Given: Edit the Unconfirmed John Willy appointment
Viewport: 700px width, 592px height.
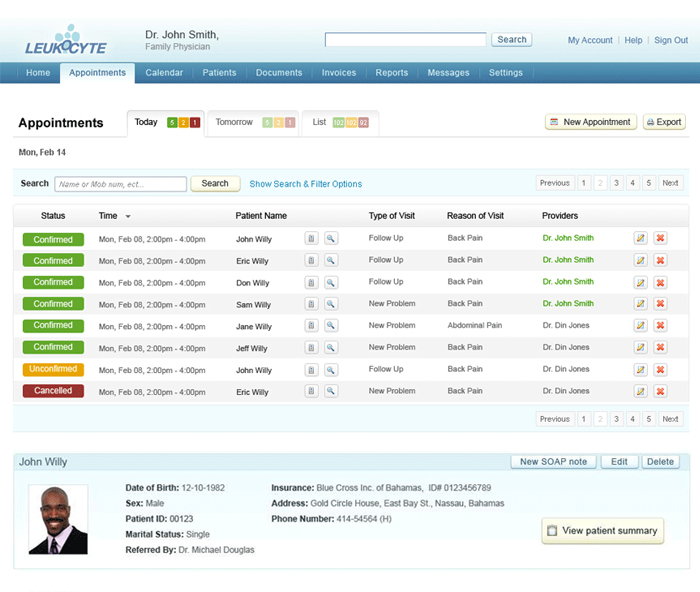Looking at the screenshot, I should pos(641,369).
